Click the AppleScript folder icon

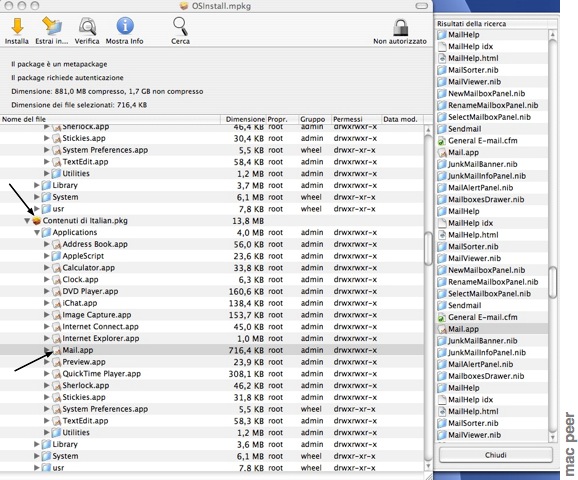[56, 256]
